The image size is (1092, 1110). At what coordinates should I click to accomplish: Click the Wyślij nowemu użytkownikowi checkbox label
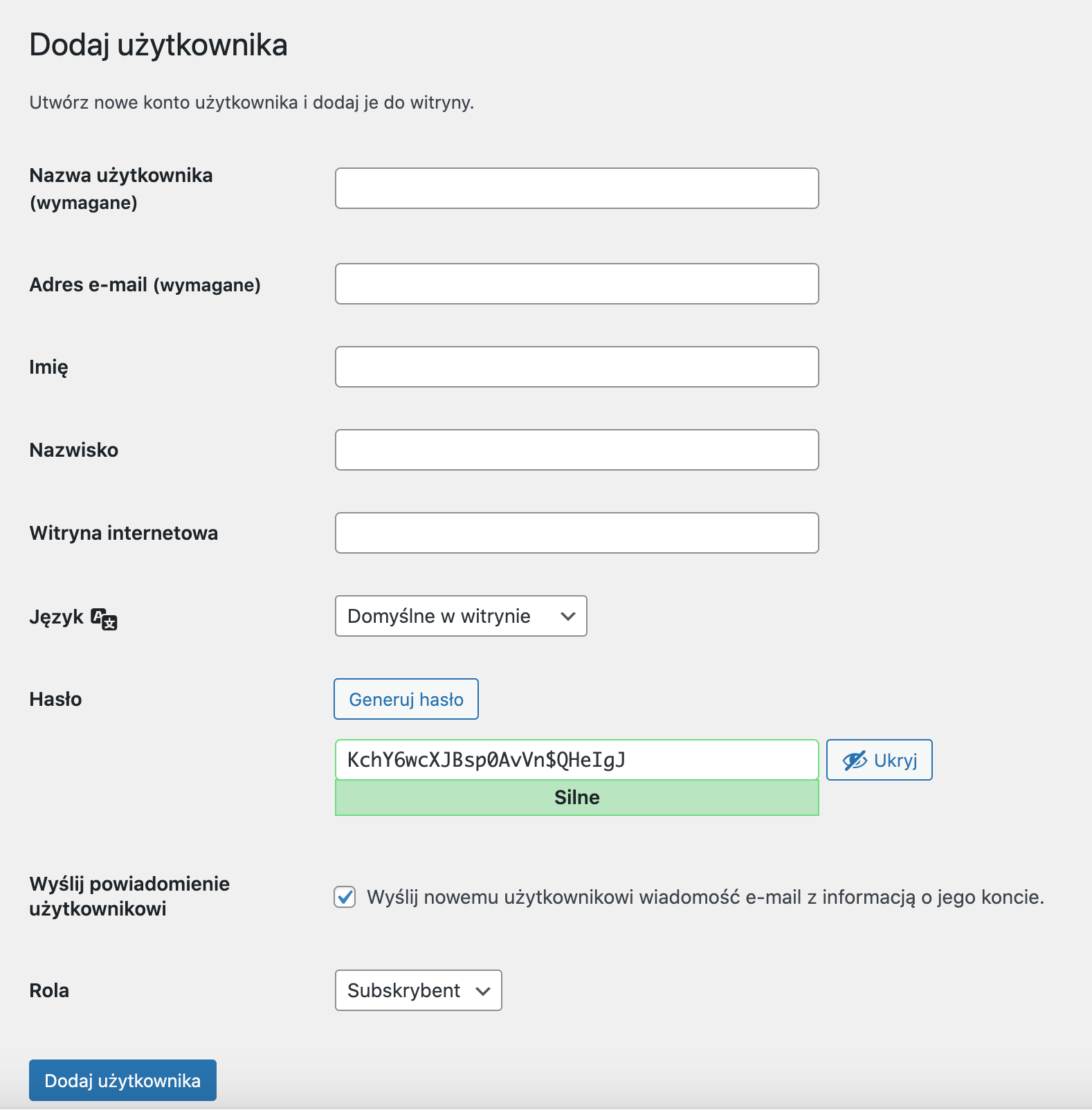(704, 897)
